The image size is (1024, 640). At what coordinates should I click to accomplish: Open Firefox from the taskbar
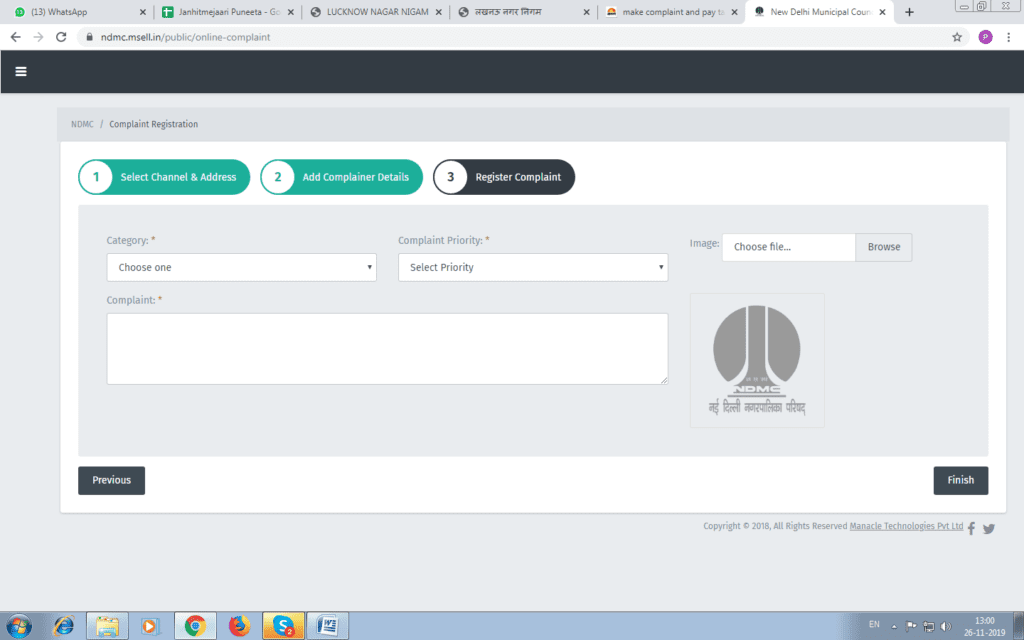point(238,626)
